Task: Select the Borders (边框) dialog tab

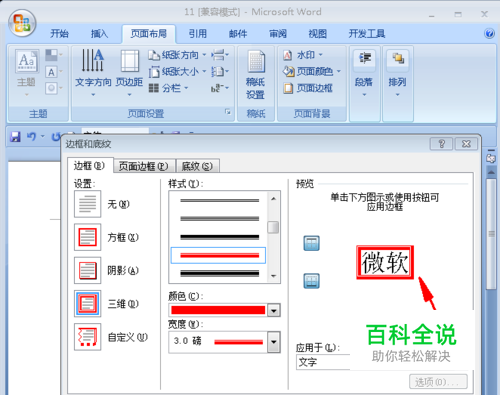Action: point(89,165)
